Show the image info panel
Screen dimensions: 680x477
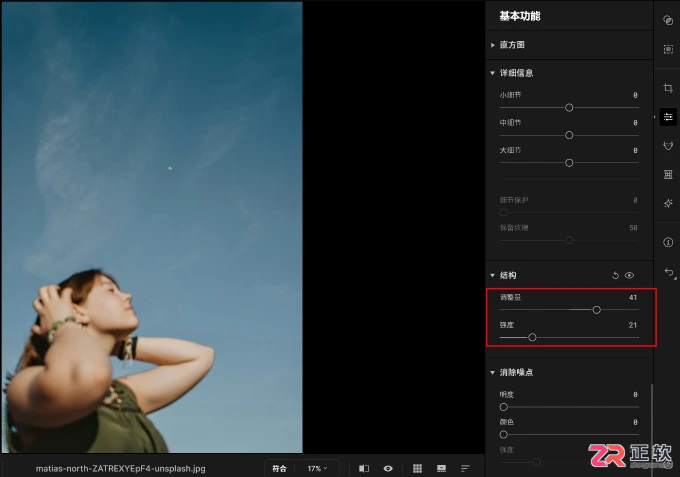pyautogui.click(x=668, y=242)
